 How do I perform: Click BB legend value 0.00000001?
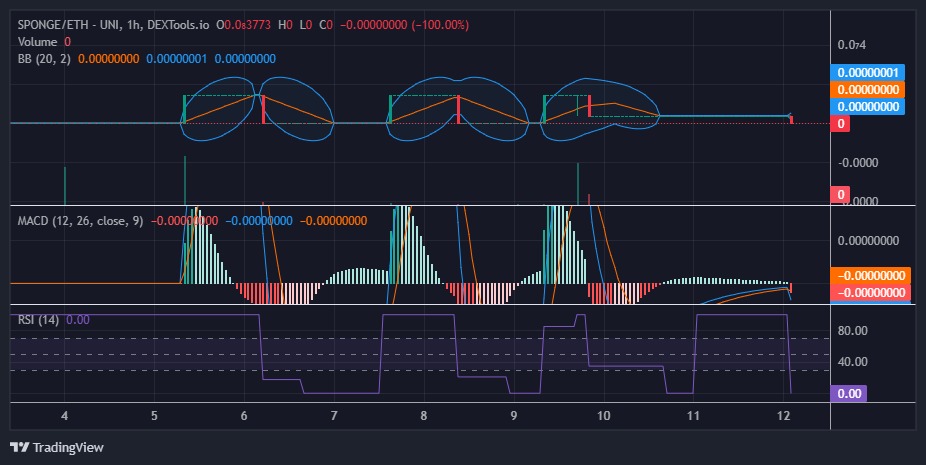(177, 58)
